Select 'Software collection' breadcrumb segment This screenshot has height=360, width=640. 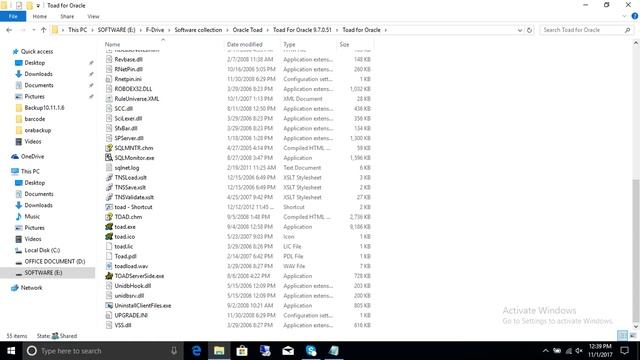(198, 30)
